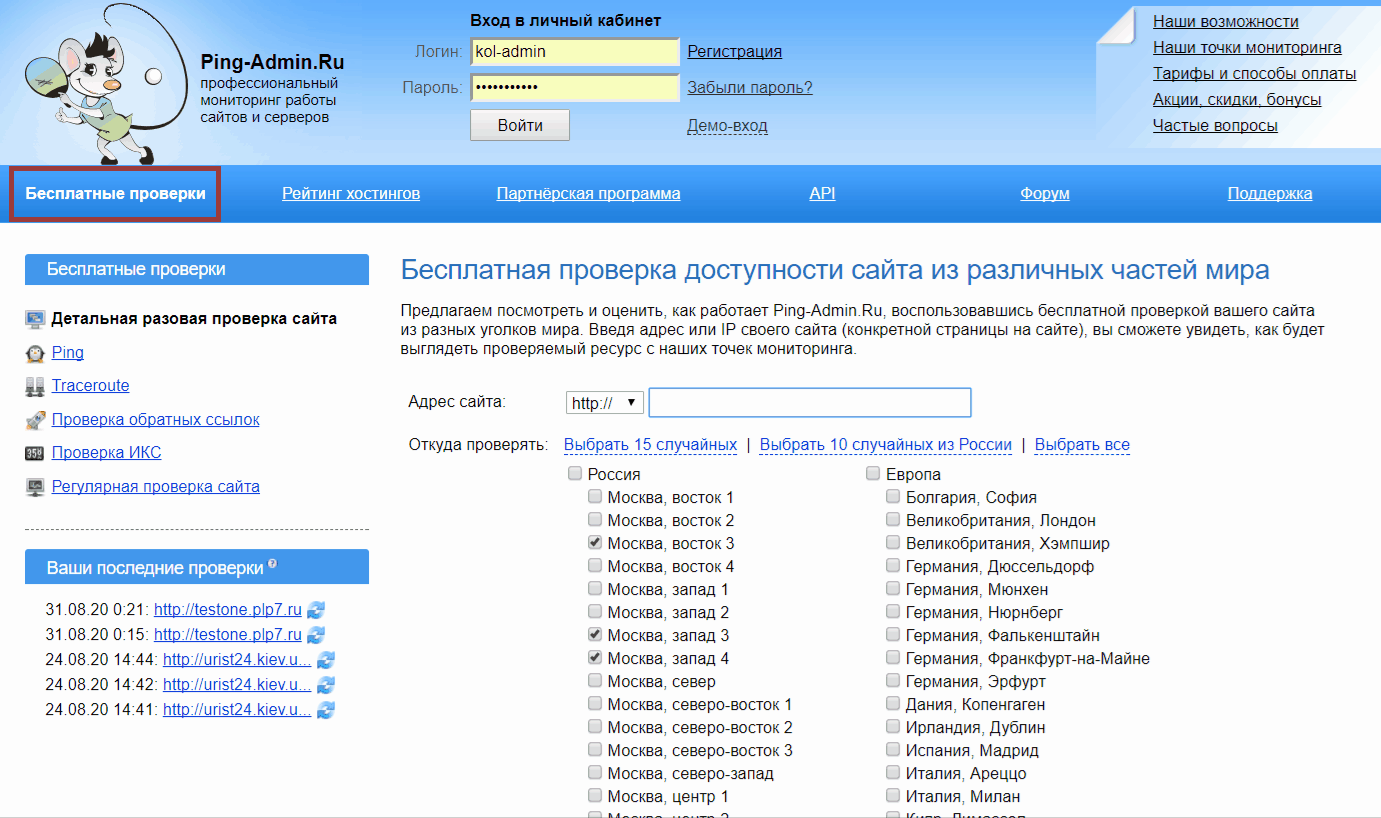Screen dimensions: 1381x818
Task: Click the Traceroute servers icon
Action: [35, 386]
